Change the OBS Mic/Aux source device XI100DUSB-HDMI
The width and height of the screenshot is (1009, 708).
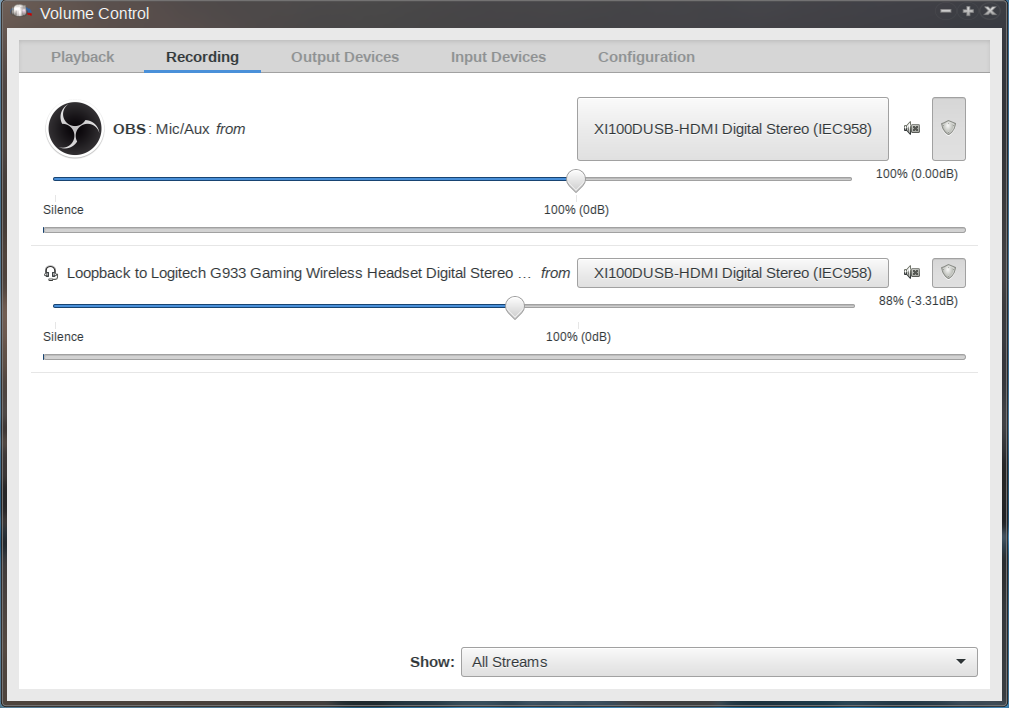pos(732,129)
